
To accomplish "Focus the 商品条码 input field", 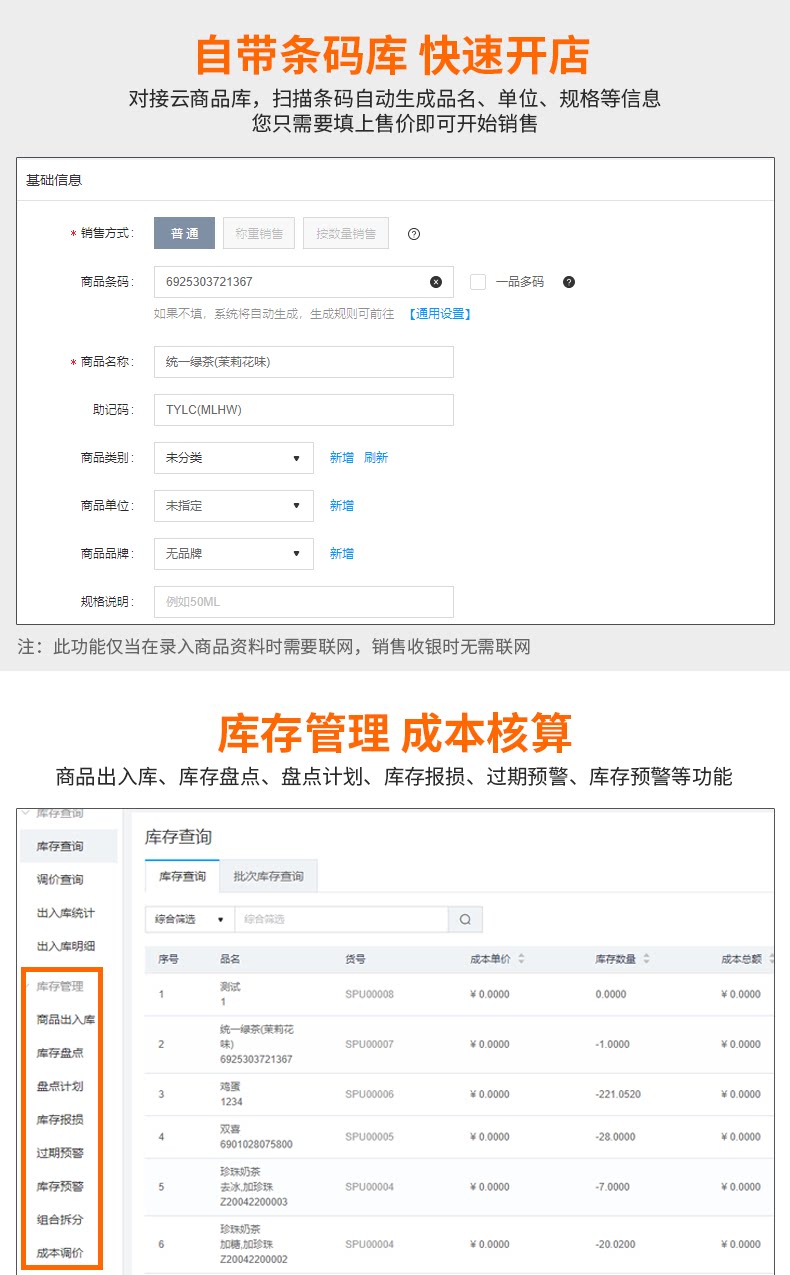I will pos(304,282).
